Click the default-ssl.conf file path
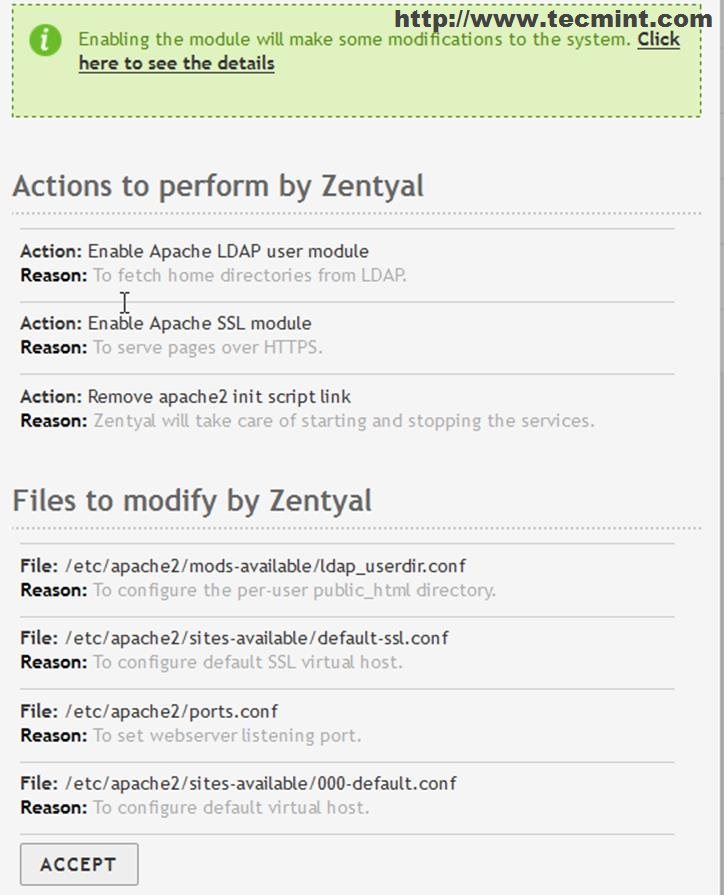Screen dimensions: 724x895 (x=257, y=638)
